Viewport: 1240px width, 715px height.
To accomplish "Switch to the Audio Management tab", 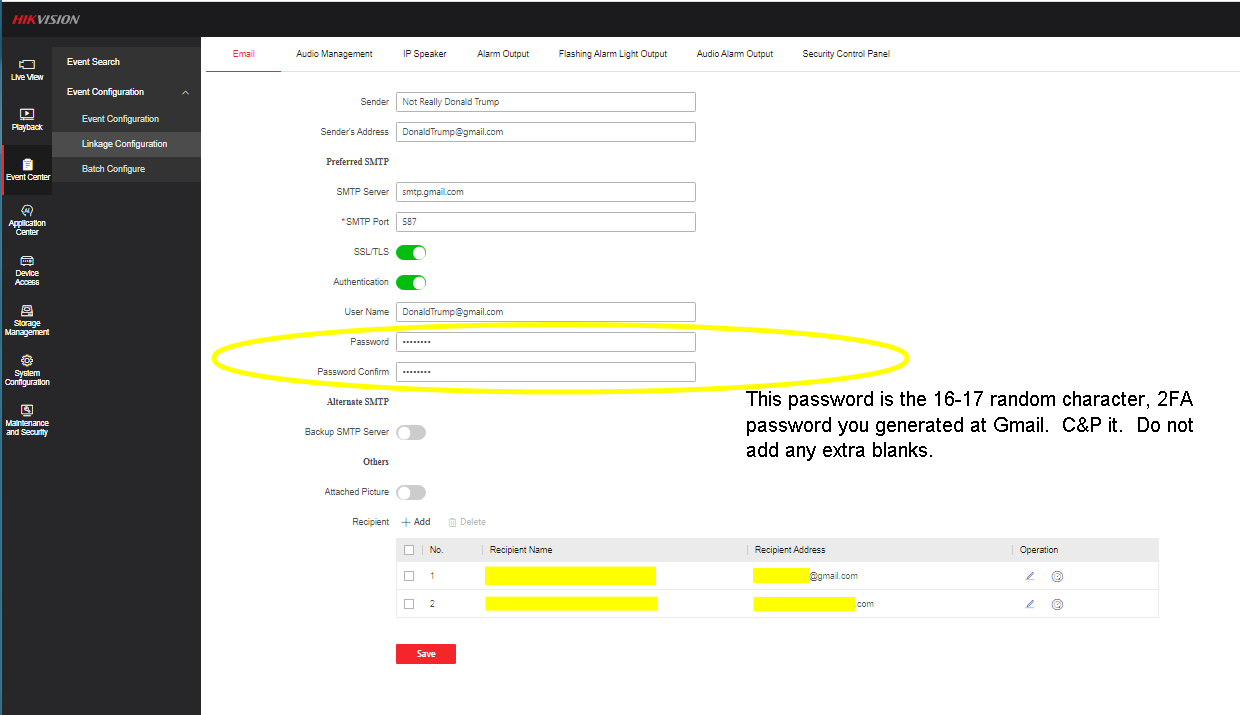I will point(334,54).
